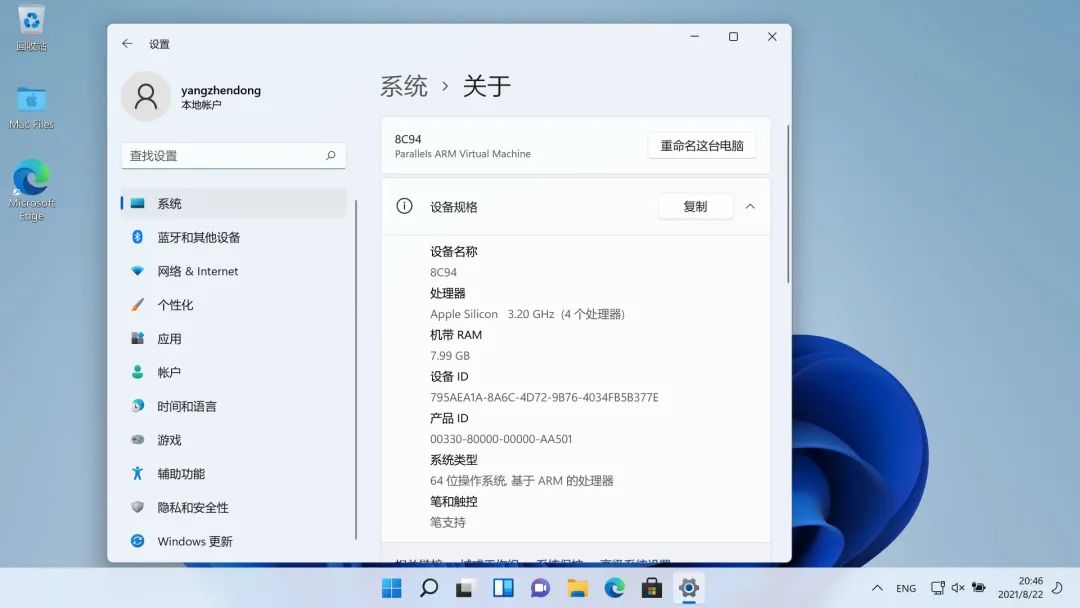Click the settings search box
1080x608 pixels.
(233, 156)
